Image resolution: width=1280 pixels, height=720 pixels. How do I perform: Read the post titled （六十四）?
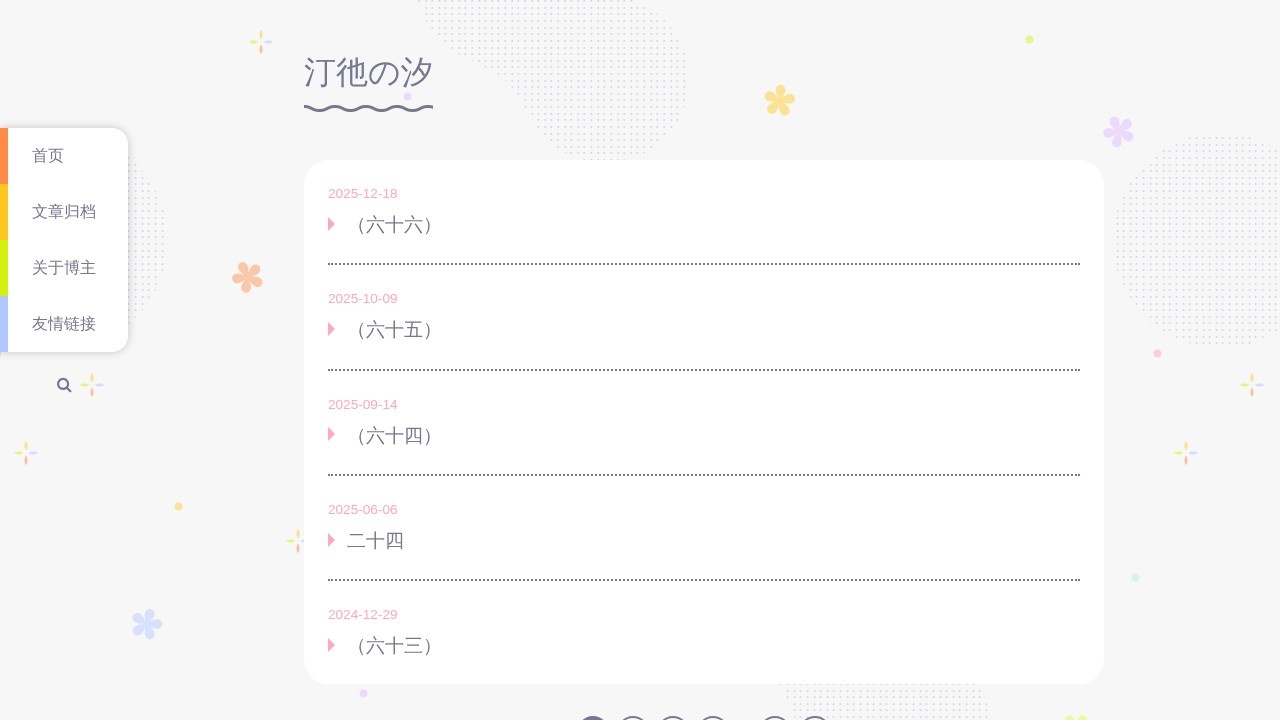[x=394, y=436]
